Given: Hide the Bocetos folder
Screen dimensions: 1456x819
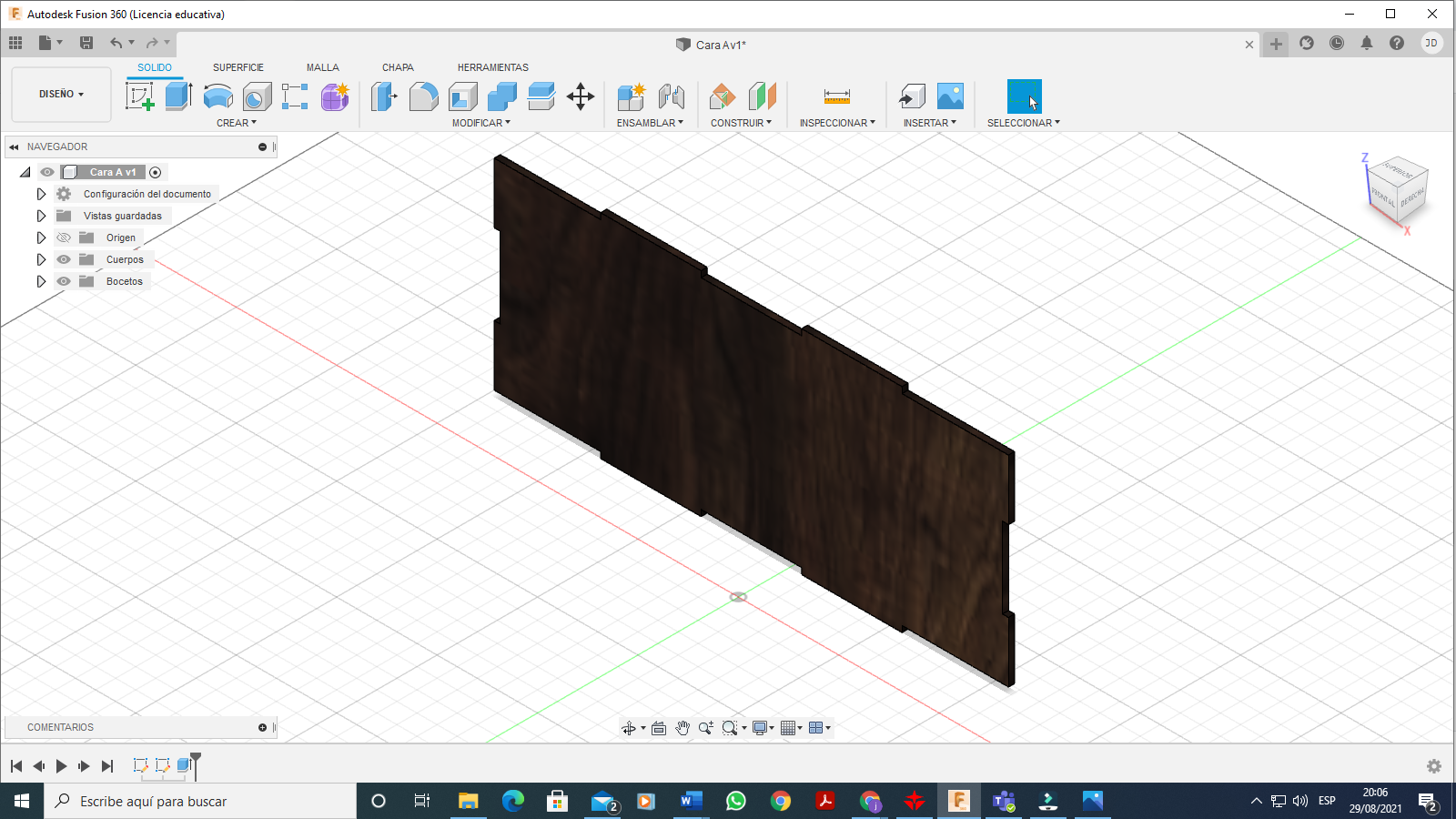Looking at the screenshot, I should tap(64, 281).
